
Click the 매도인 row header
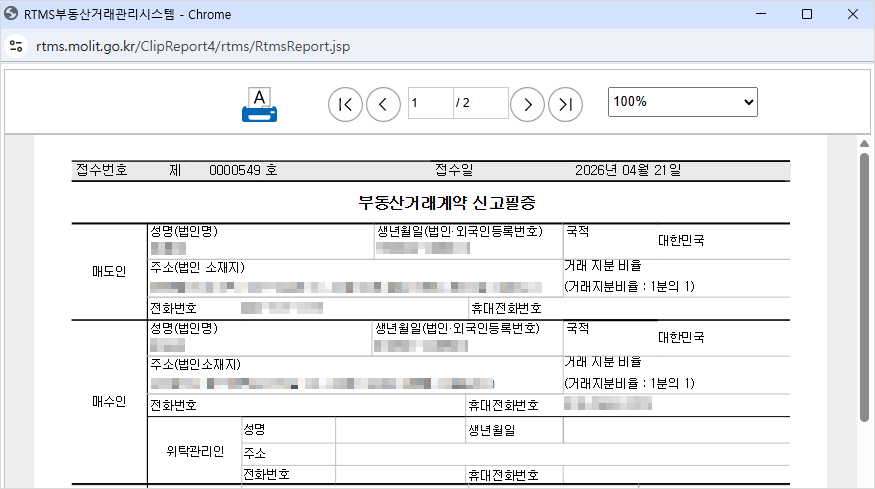pos(109,271)
